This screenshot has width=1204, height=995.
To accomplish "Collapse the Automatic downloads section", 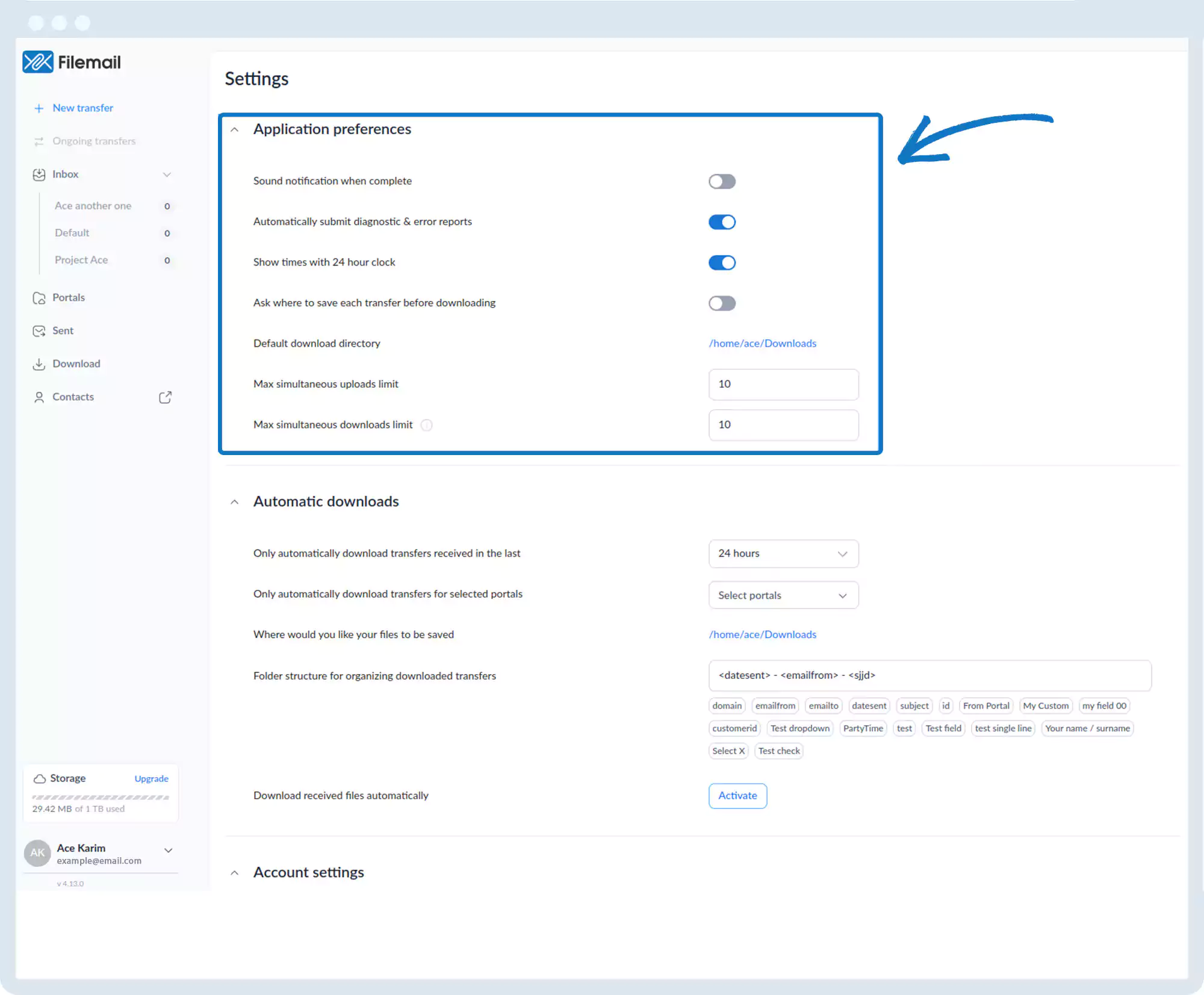I will [235, 502].
